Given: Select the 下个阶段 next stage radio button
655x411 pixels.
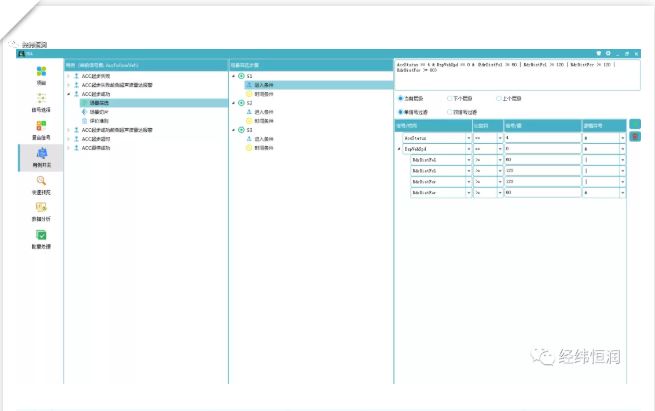Looking at the screenshot, I should point(449,99).
